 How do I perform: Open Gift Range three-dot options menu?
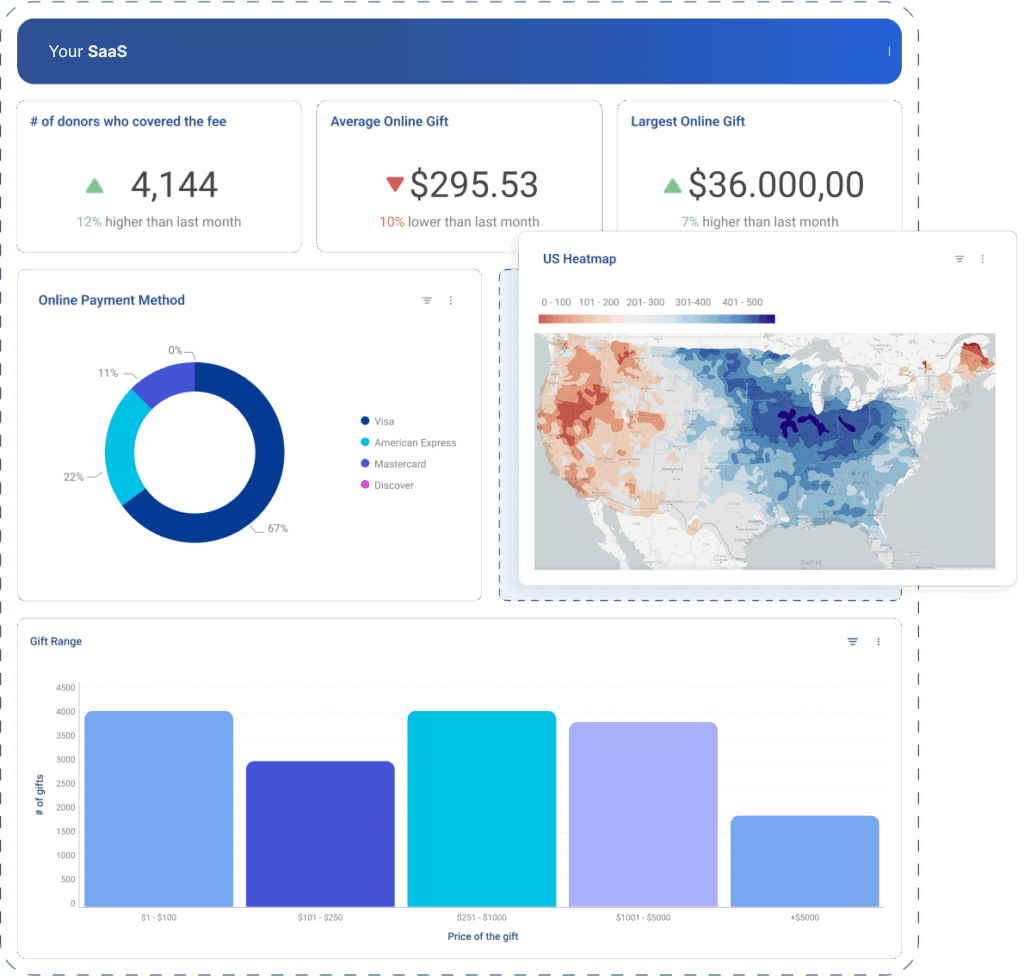tap(878, 642)
